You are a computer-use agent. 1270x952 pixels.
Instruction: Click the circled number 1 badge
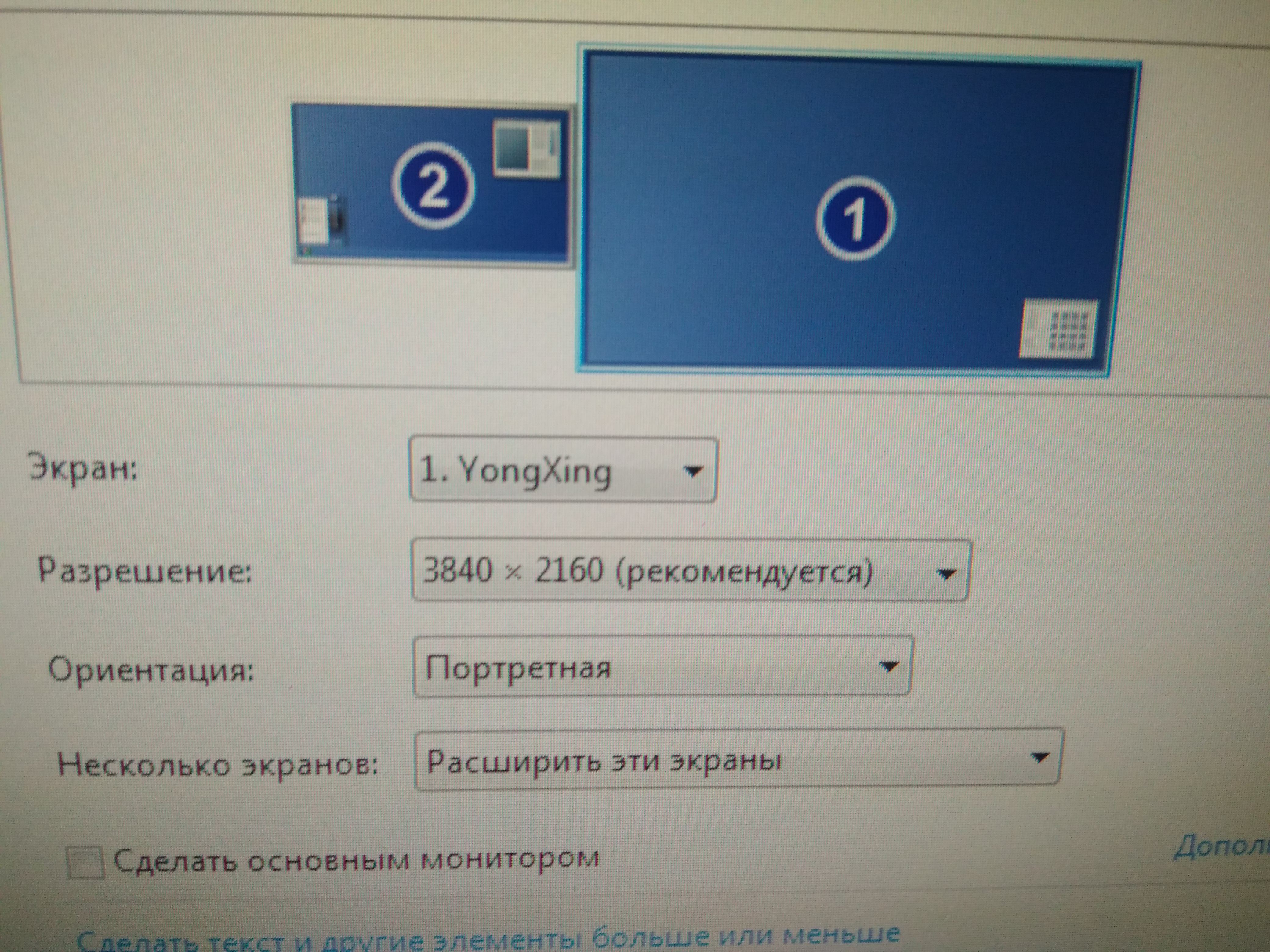[x=855, y=218]
